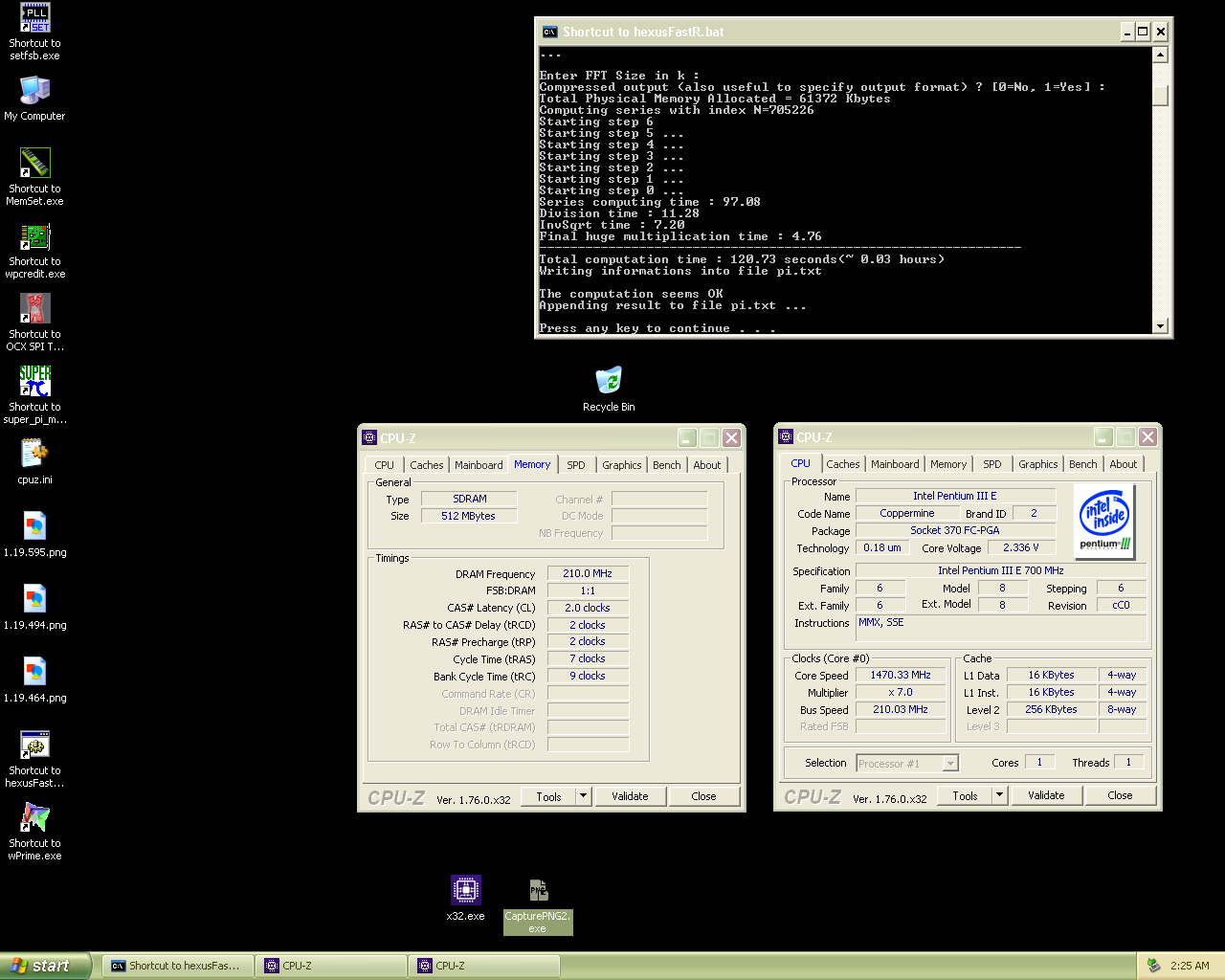
Task: Select Memory tab in left CPU-Z
Action: (532, 464)
